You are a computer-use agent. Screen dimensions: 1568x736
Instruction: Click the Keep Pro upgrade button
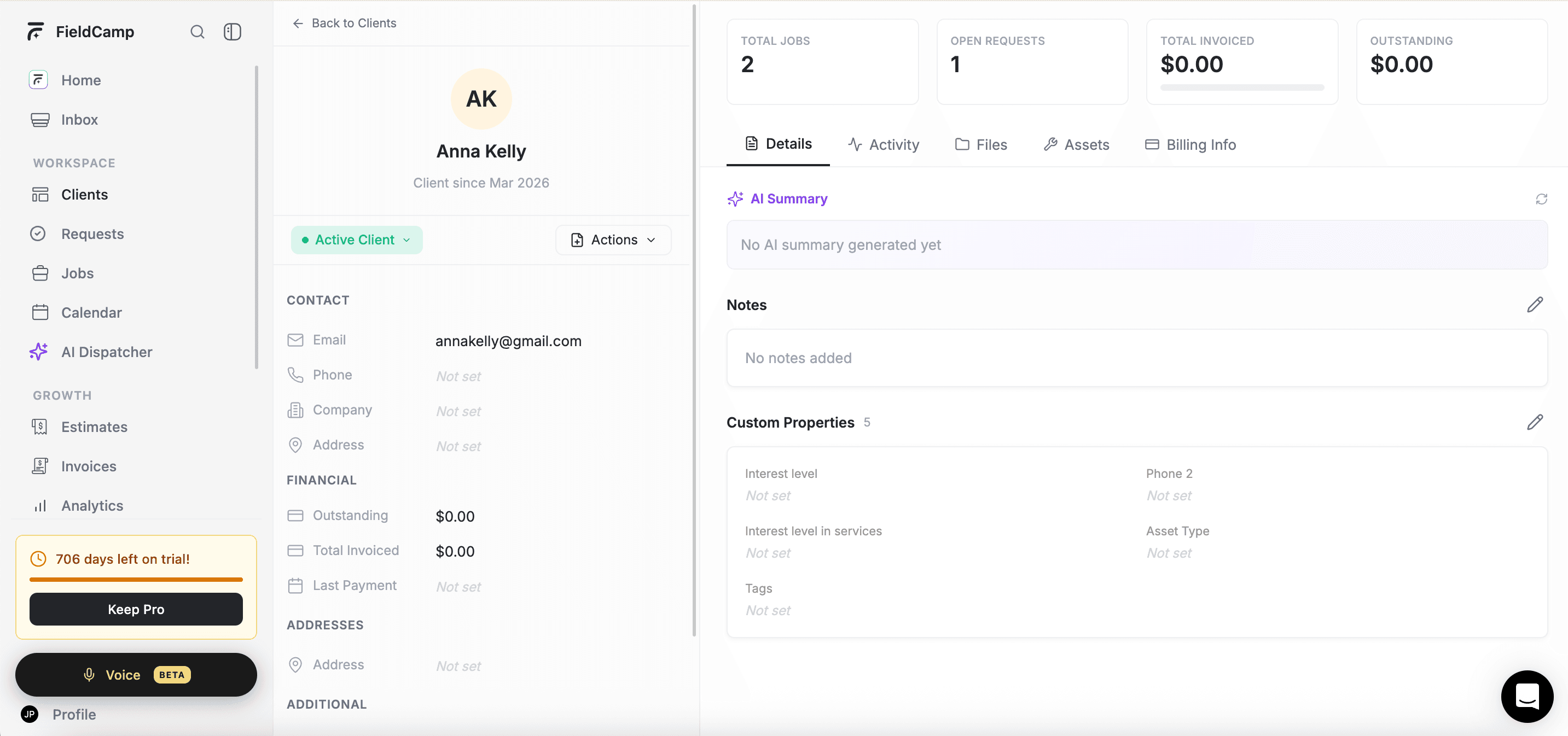click(x=136, y=609)
